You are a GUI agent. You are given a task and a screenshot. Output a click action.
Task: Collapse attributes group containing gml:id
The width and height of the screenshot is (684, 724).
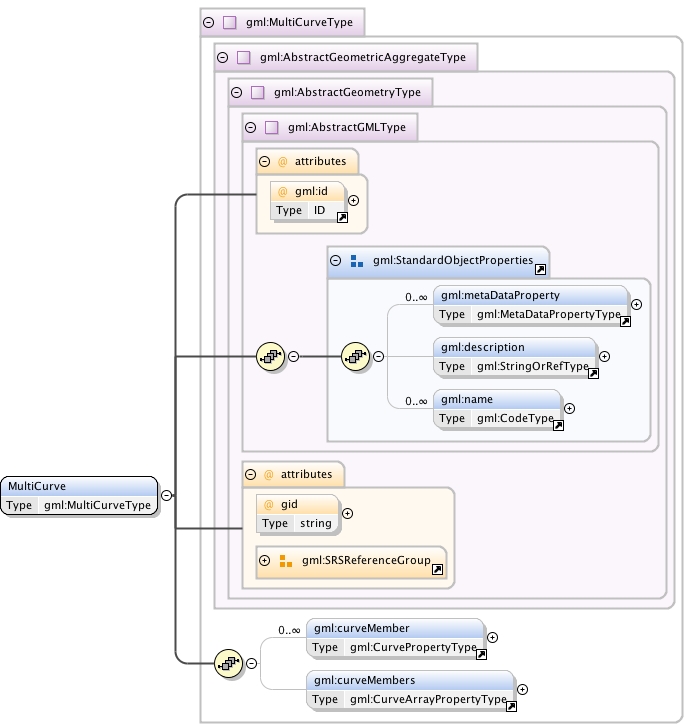pyautogui.click(x=264, y=161)
